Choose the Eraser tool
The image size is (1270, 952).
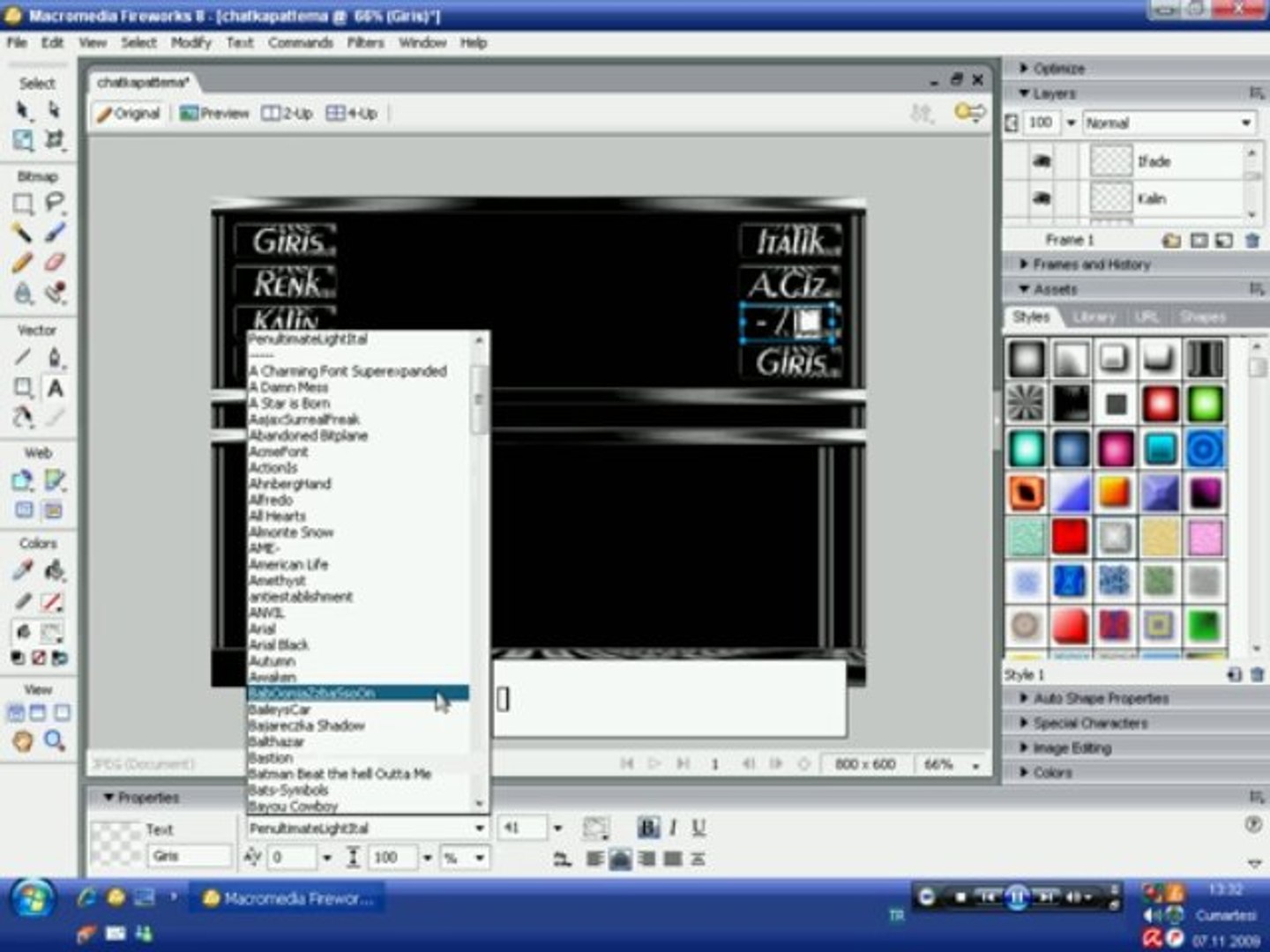(x=55, y=262)
